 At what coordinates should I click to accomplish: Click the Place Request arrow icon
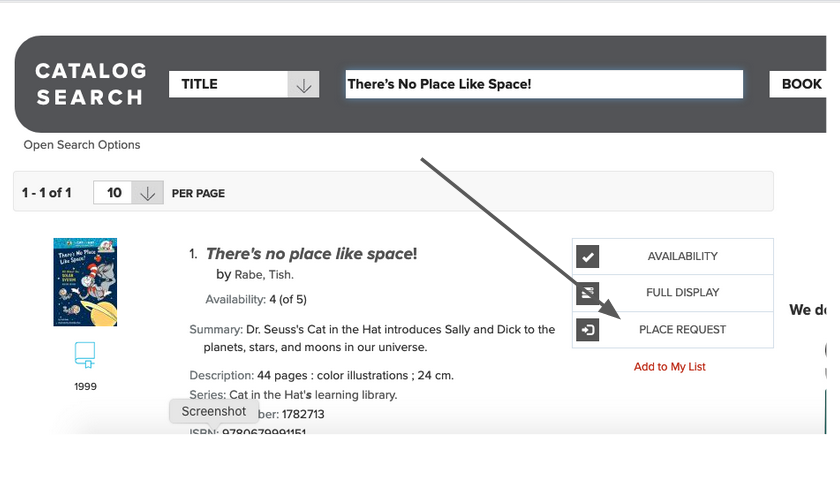588,330
